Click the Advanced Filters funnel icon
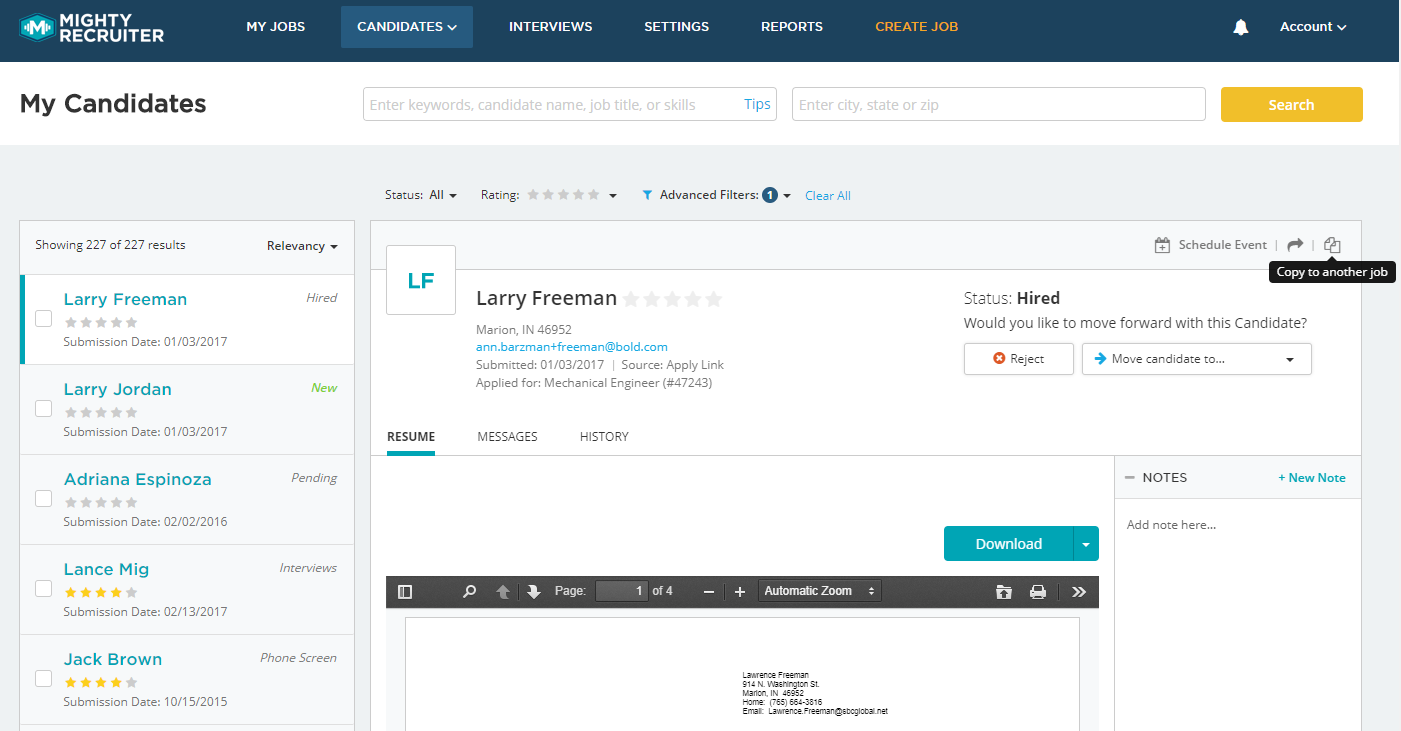The height and width of the screenshot is (731, 1401). click(647, 195)
